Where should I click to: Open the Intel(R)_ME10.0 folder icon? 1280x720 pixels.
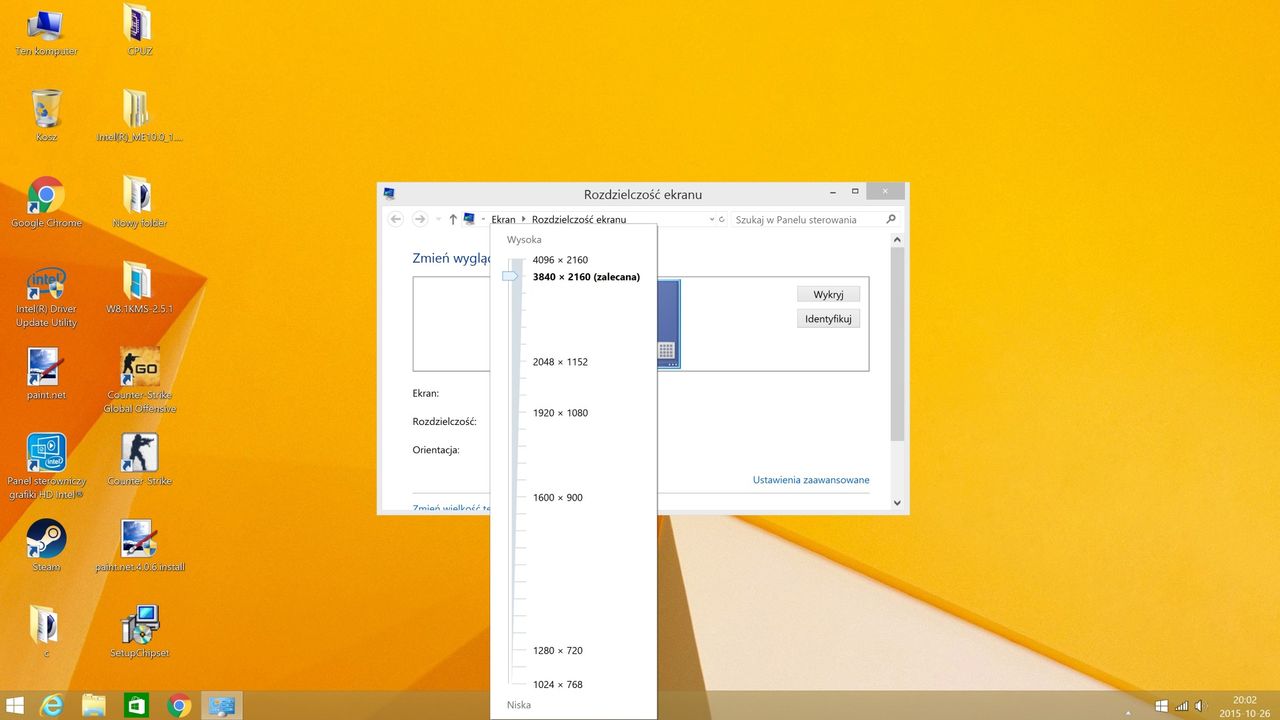[x=139, y=117]
